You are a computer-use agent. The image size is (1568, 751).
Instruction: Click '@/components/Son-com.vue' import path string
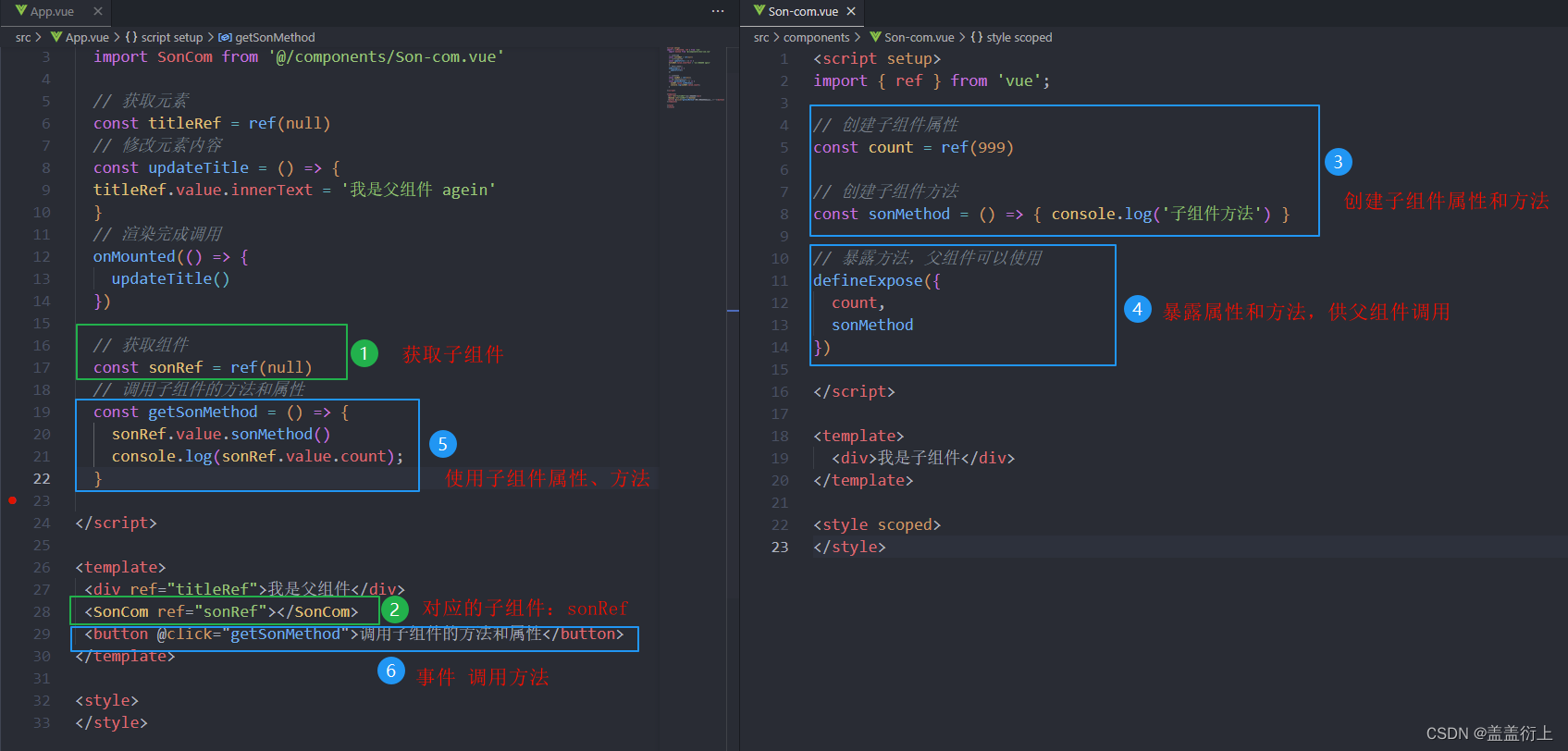[387, 56]
